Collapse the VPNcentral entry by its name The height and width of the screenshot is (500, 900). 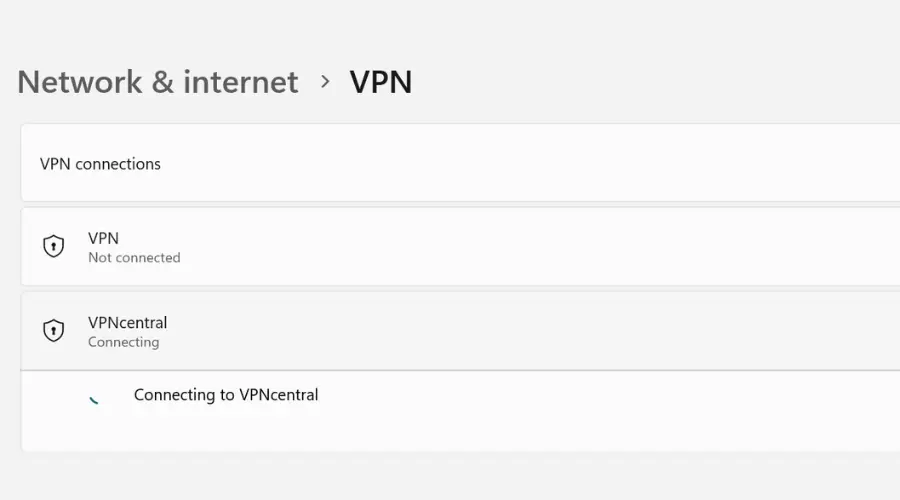point(127,323)
